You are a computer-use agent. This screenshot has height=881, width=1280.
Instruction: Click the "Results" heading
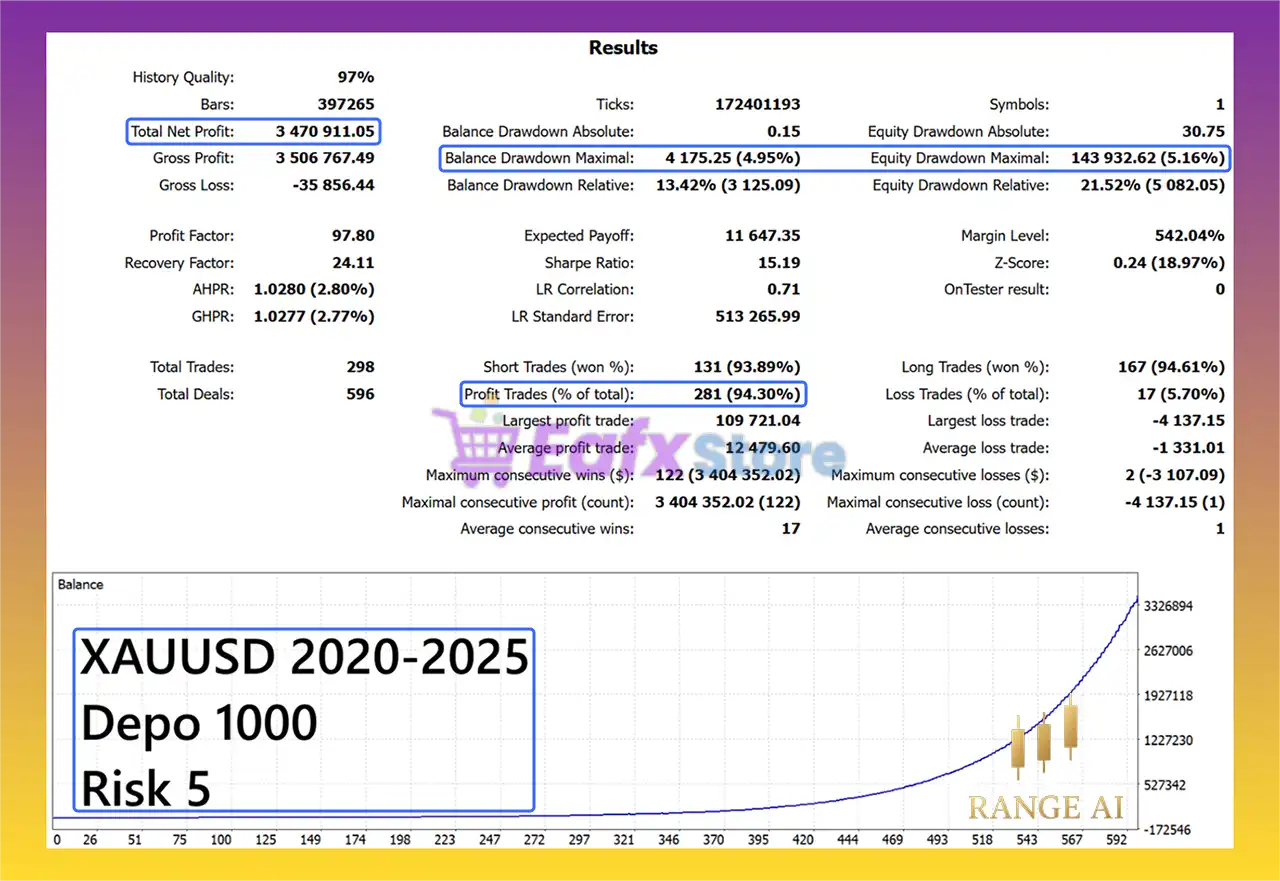click(x=623, y=48)
